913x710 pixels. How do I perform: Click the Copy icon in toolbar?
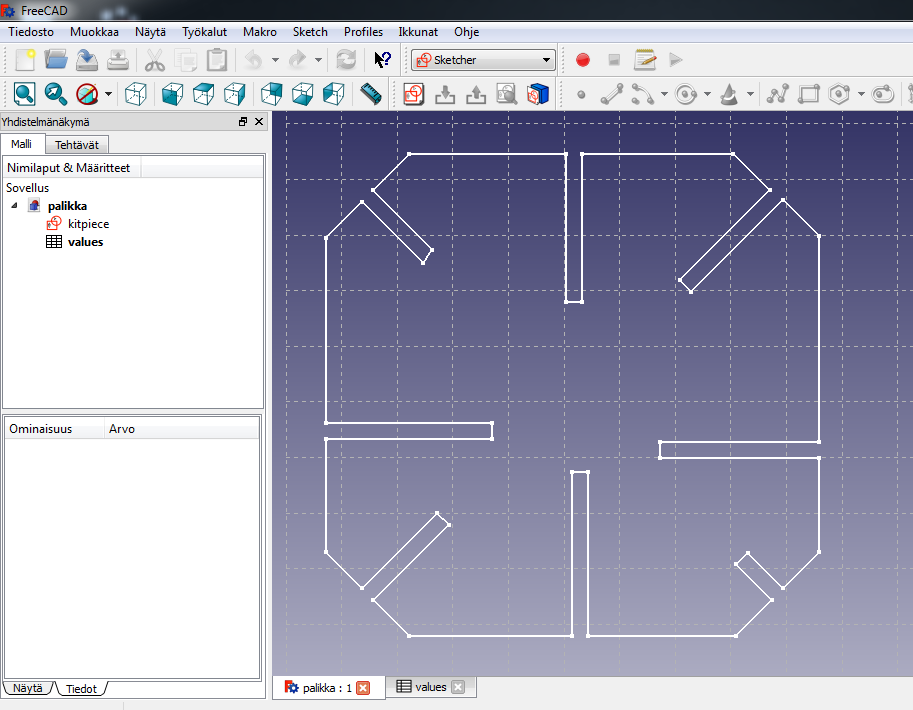point(186,60)
